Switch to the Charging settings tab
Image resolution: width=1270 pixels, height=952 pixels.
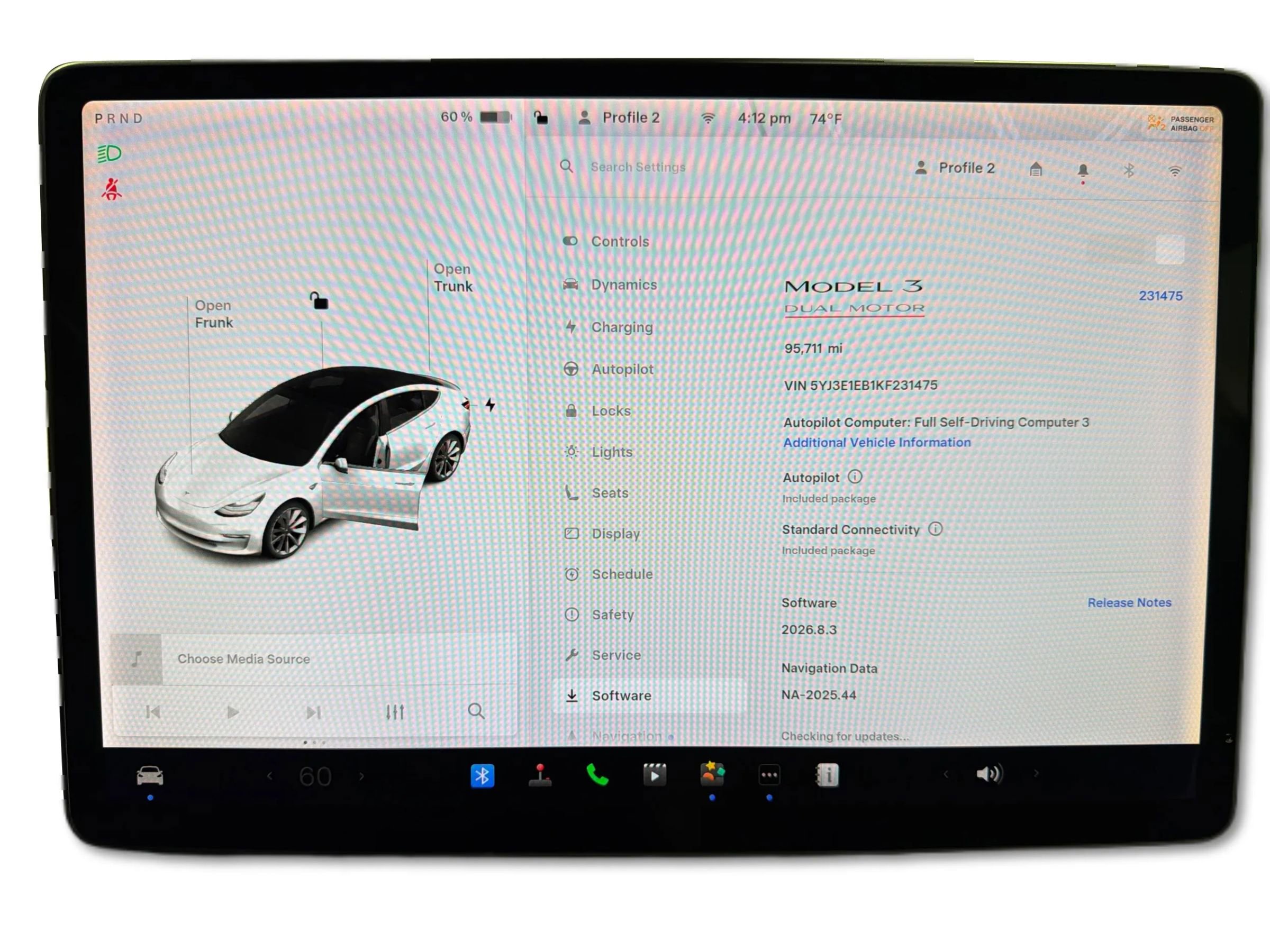tap(623, 327)
